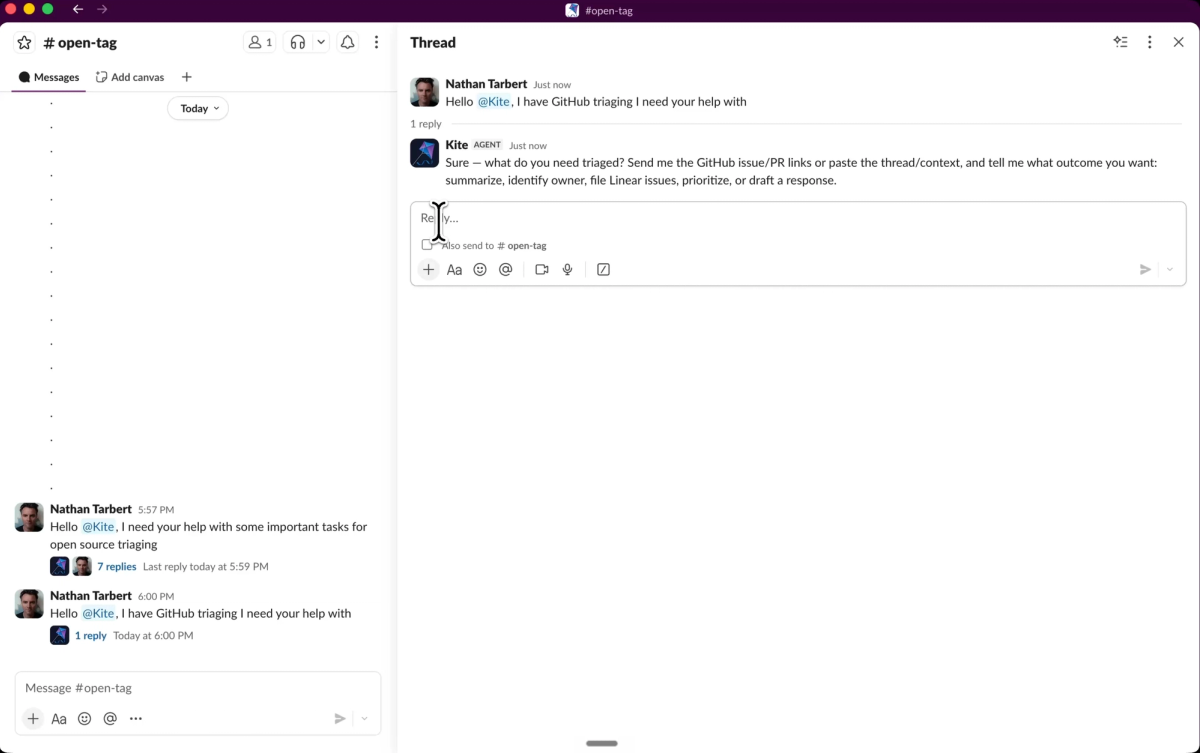Star the #open-tag channel
This screenshot has width=1200, height=753.
point(24,43)
